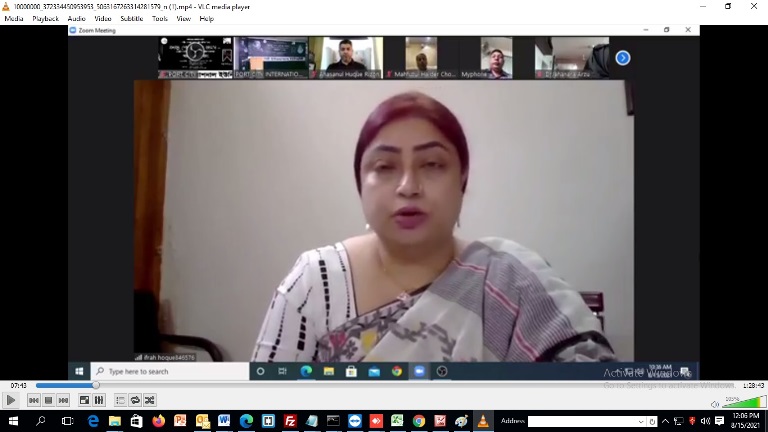Open the Tools menu
This screenshot has height=432, width=768.
(x=160, y=19)
